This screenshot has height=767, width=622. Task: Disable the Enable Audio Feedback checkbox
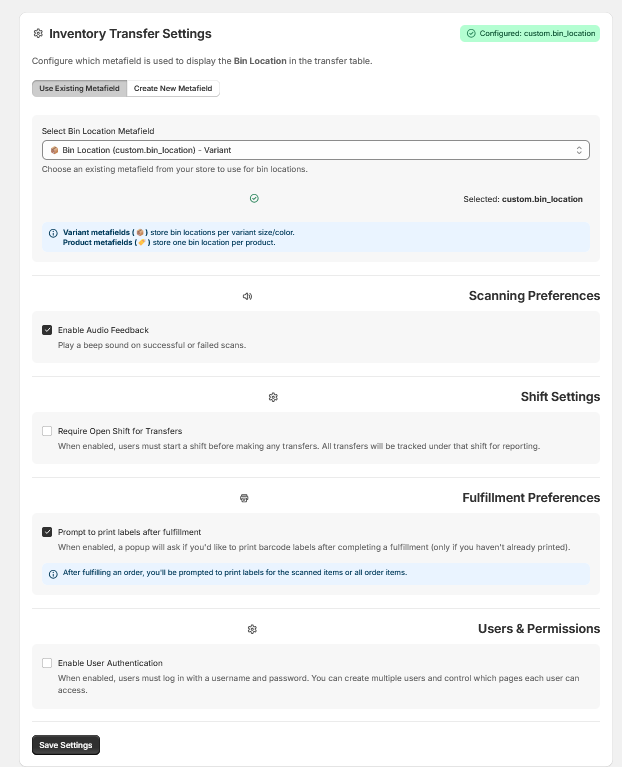click(47, 330)
